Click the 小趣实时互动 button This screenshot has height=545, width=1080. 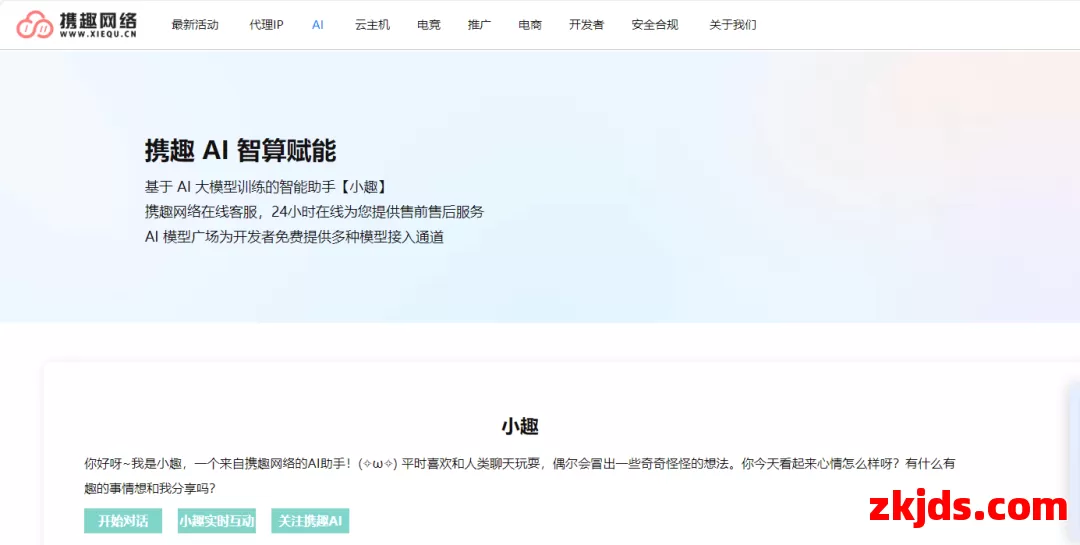(216, 521)
